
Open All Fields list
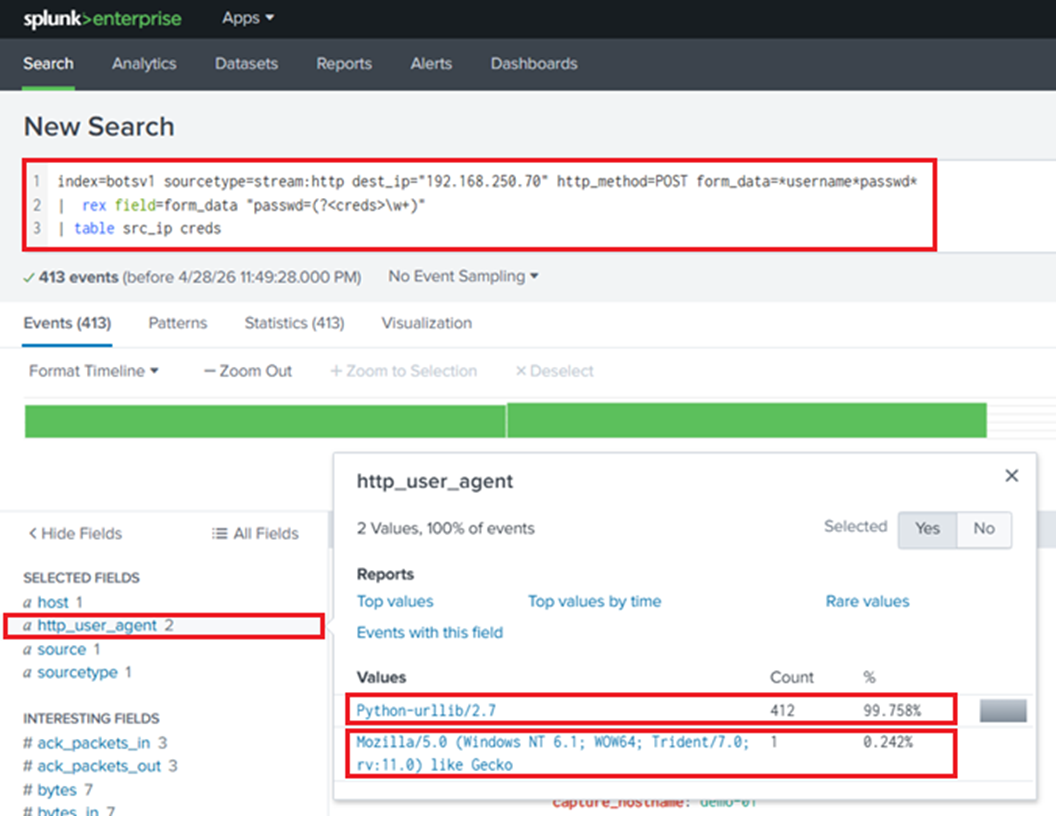point(255,533)
